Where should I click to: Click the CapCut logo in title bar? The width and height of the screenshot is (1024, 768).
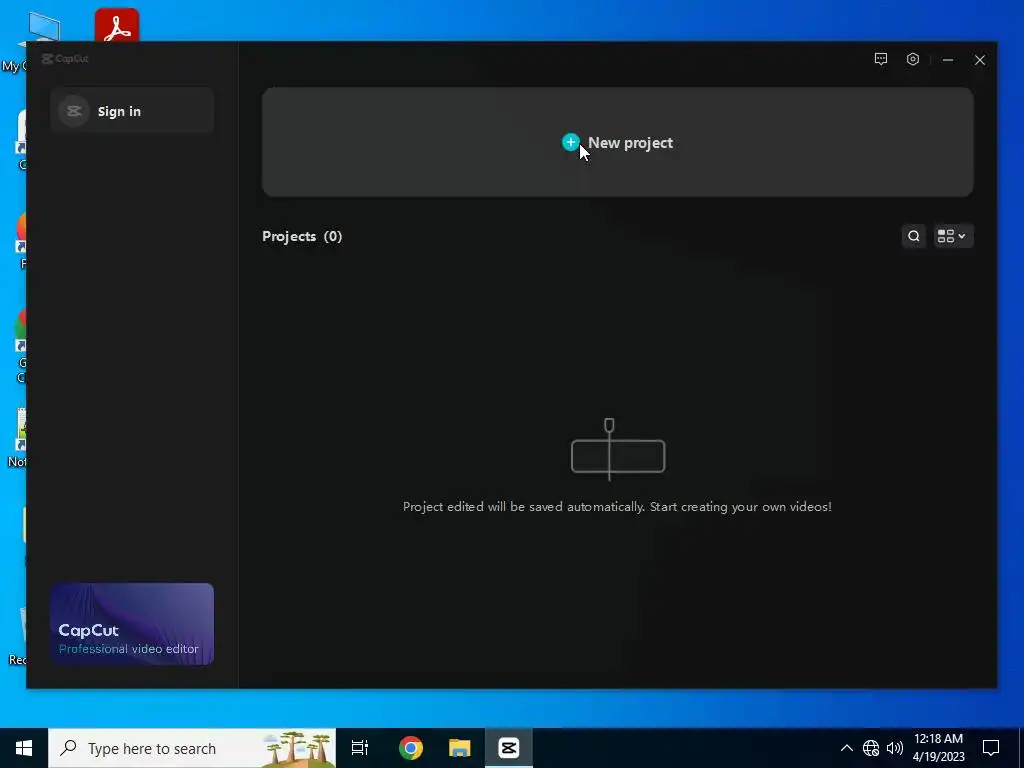[65, 59]
